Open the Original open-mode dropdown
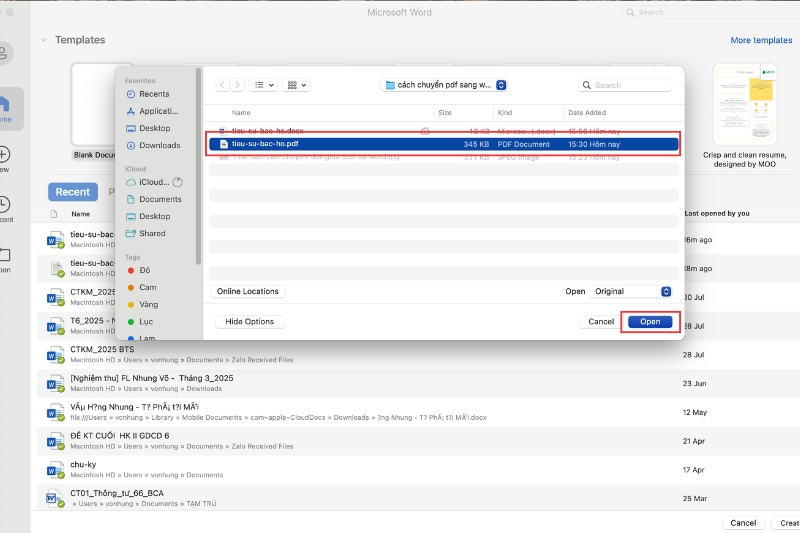This screenshot has width=800, height=533. tap(631, 291)
